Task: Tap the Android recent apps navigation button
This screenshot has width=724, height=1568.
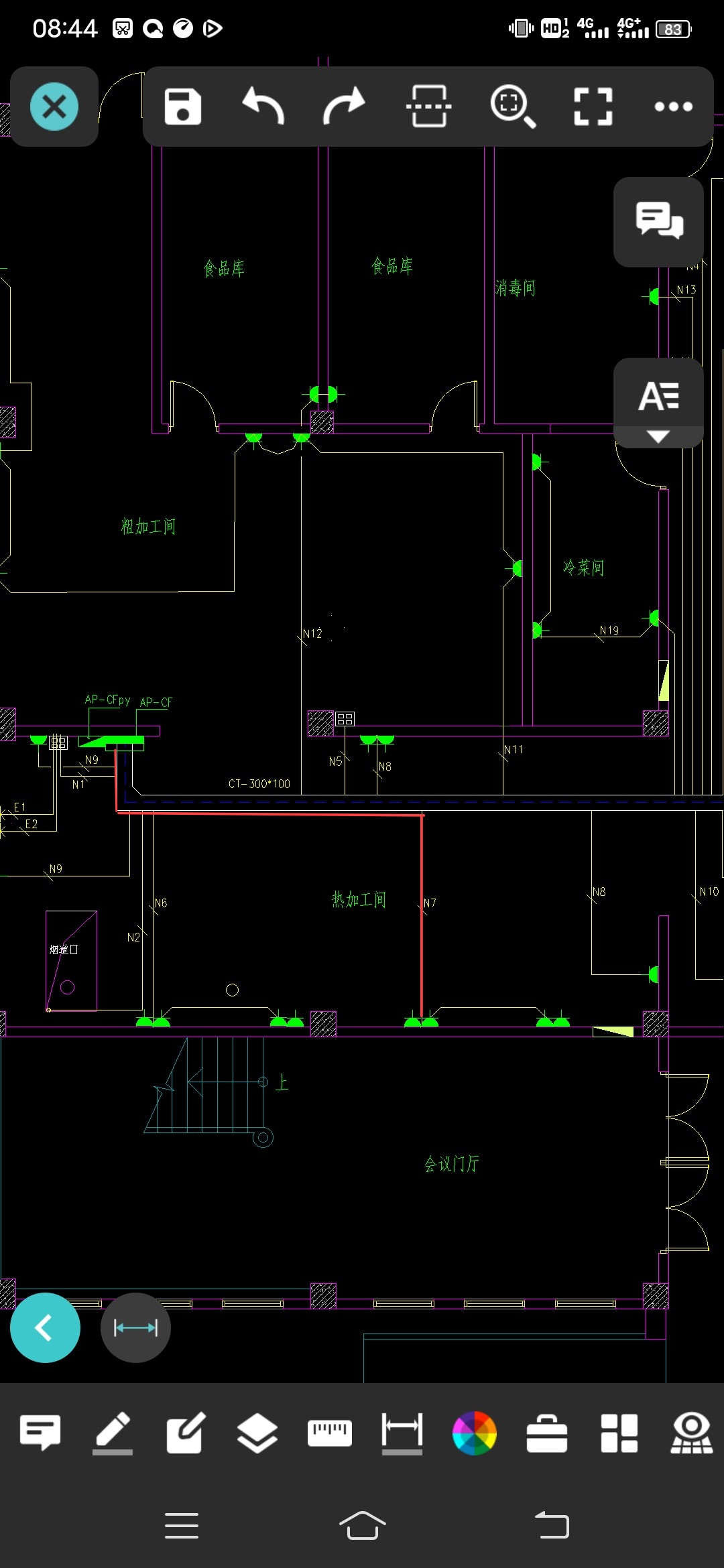Action: 182,1525
